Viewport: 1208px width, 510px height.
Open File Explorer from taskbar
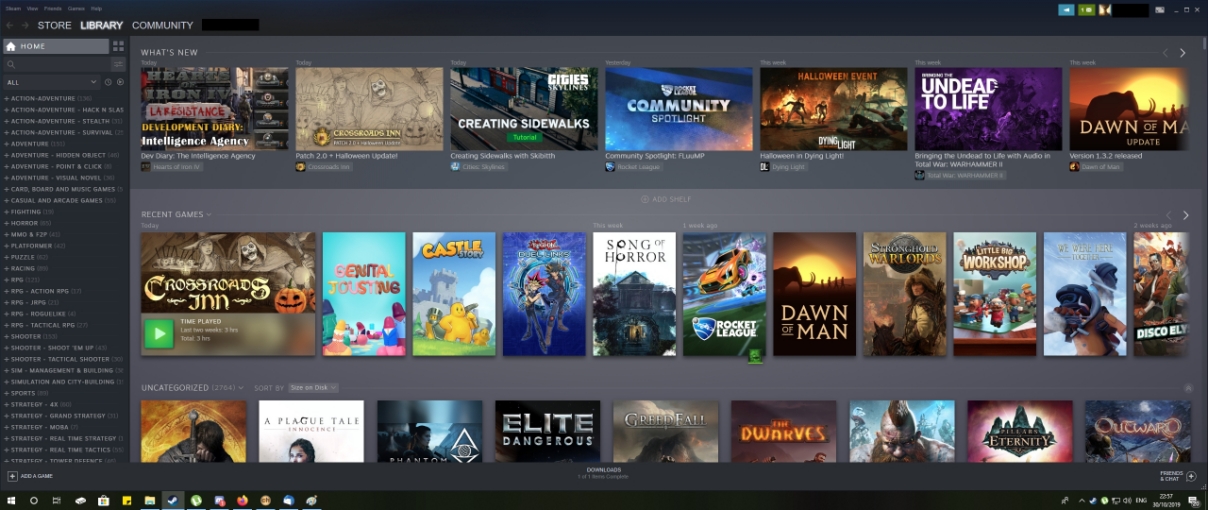click(x=150, y=500)
